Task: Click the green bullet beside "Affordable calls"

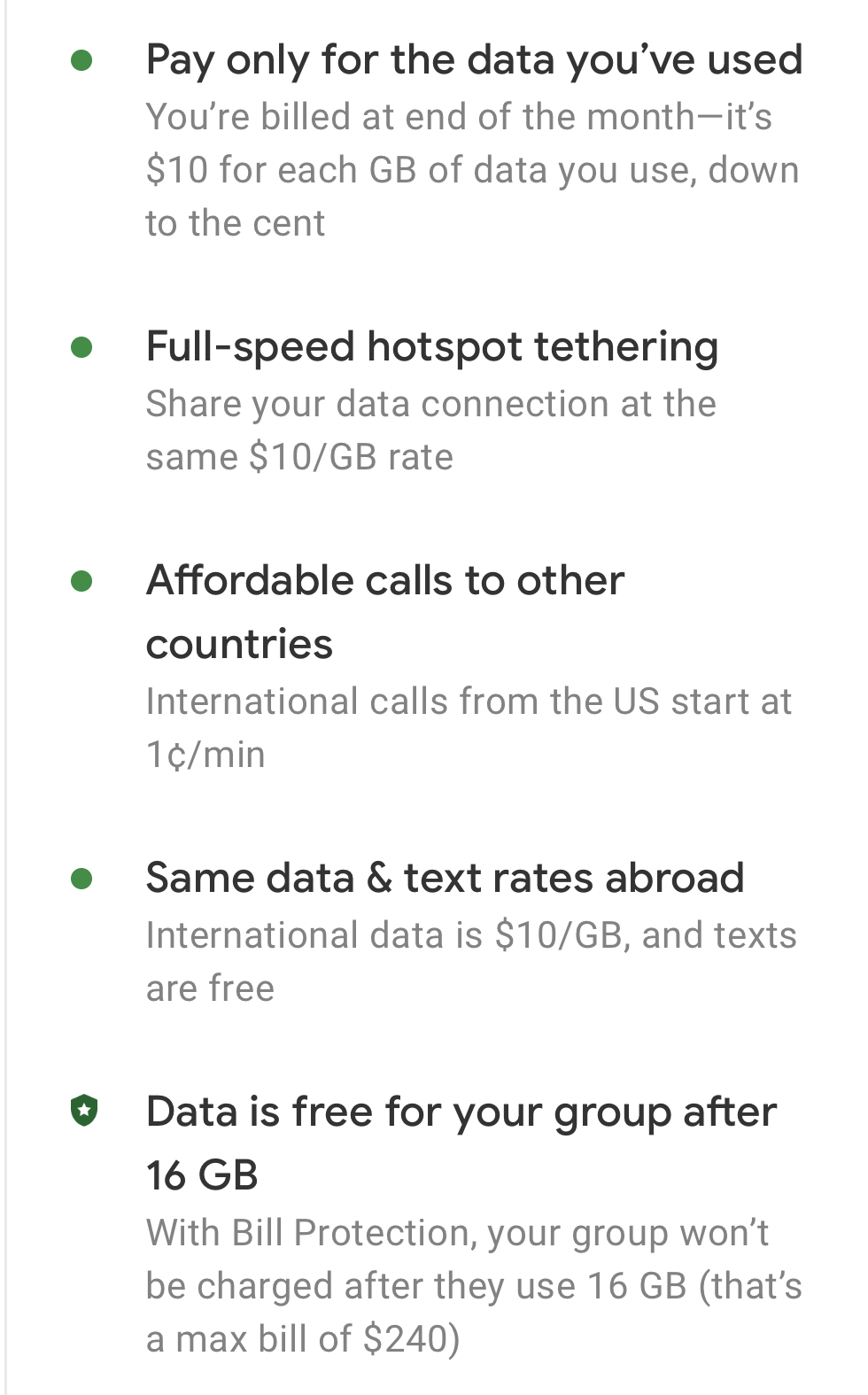Action: coord(82,581)
